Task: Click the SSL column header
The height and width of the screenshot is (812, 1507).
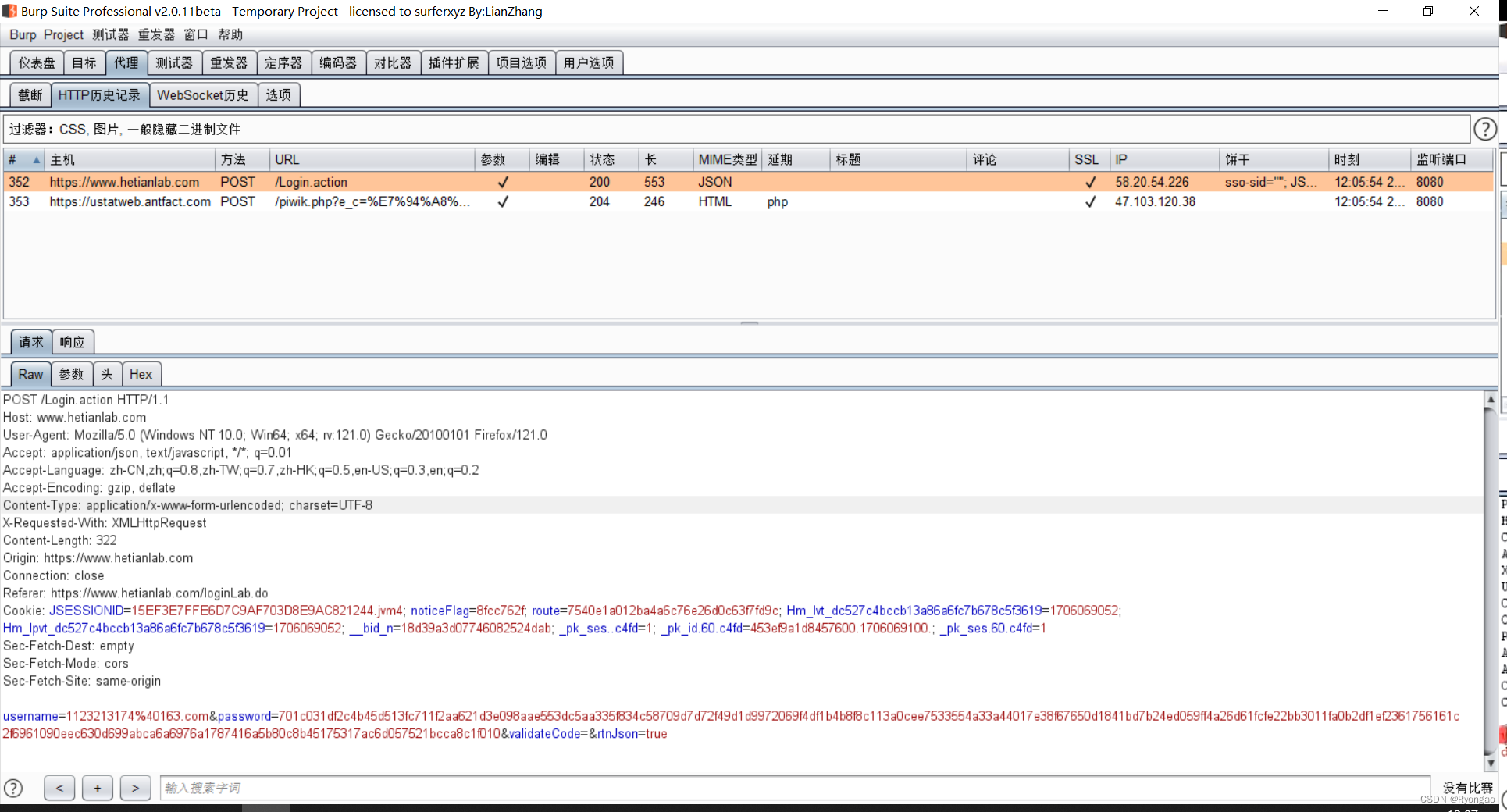Action: [1088, 159]
